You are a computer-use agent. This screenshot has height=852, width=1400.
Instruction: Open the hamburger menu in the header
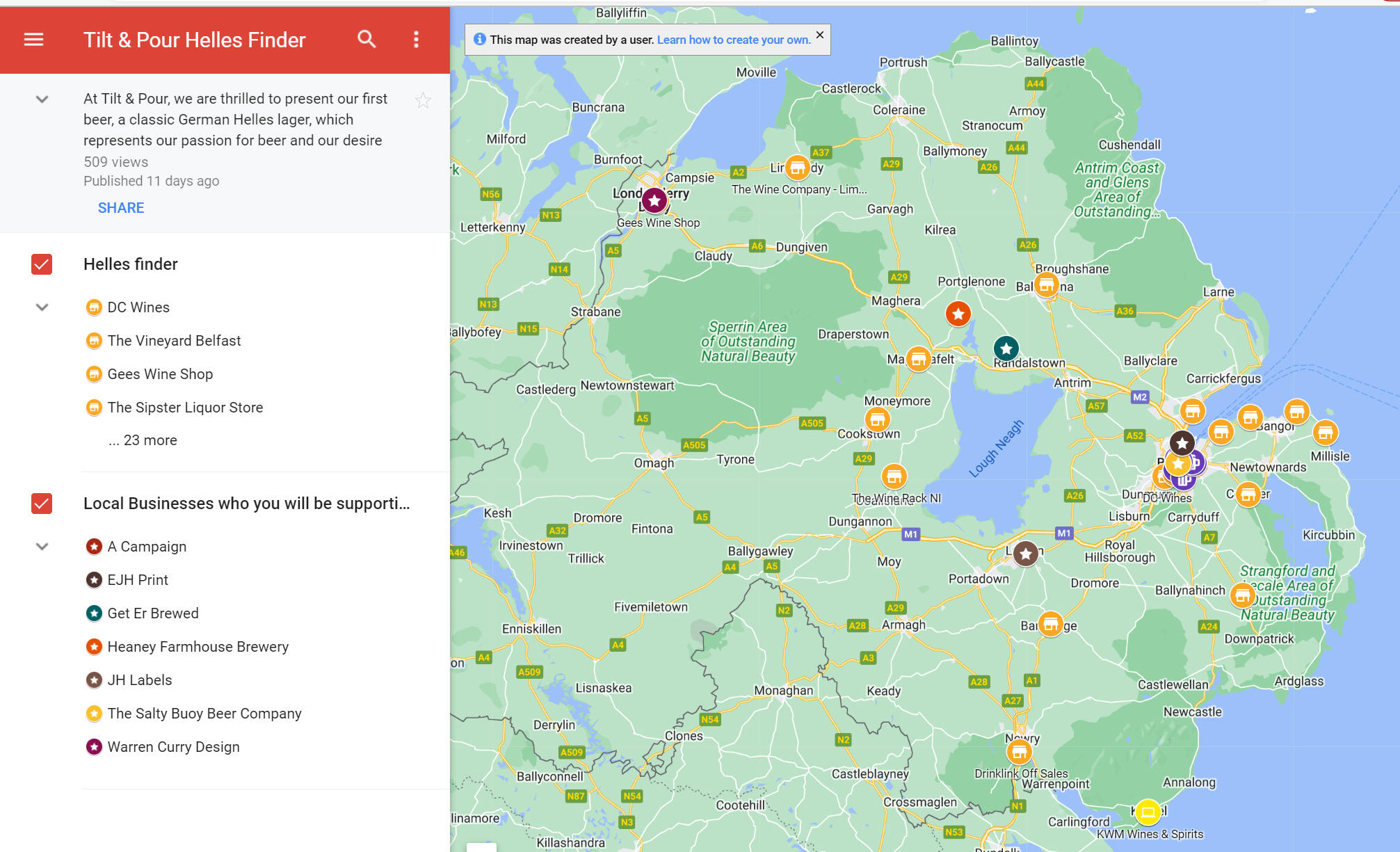[x=33, y=40]
